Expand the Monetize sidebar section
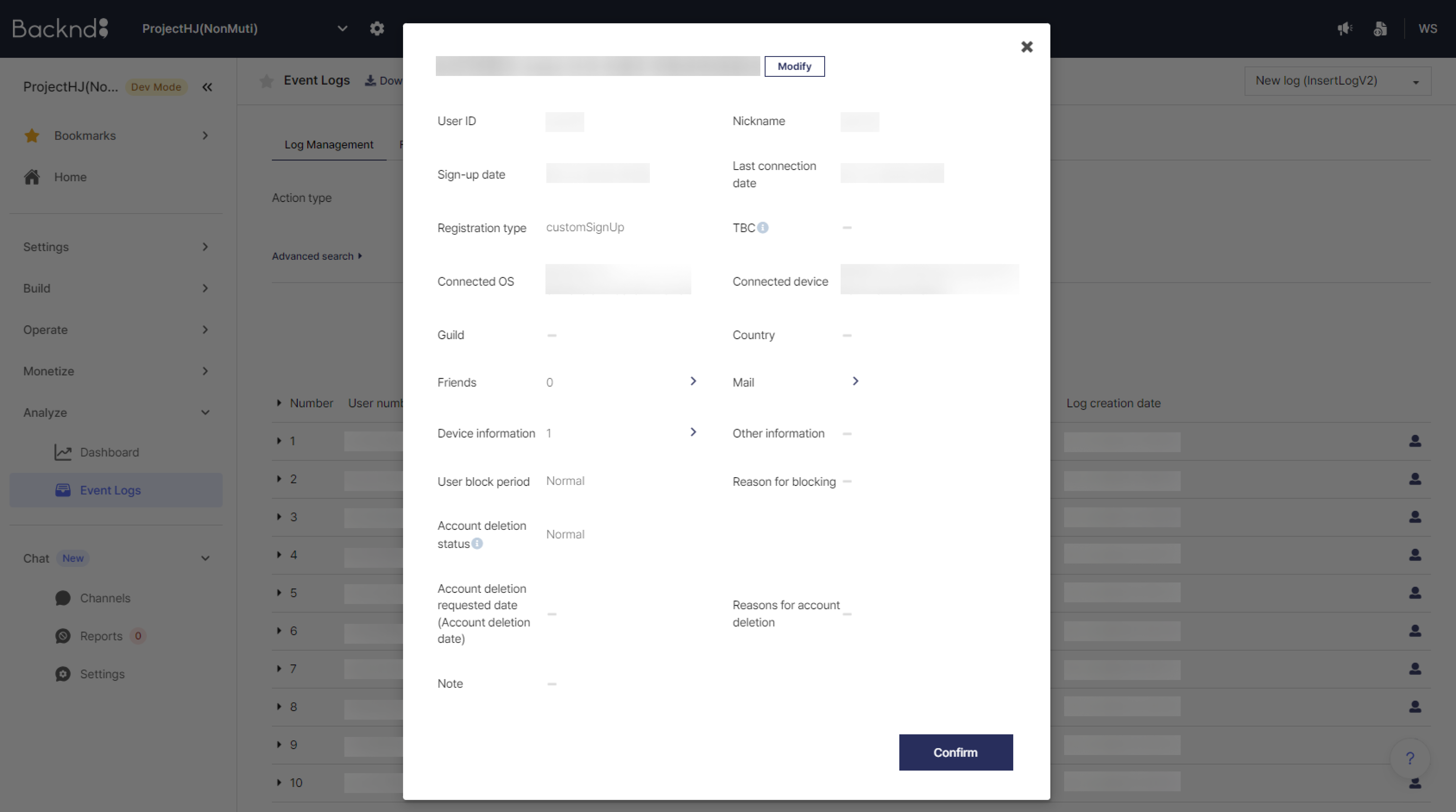 pyautogui.click(x=116, y=371)
